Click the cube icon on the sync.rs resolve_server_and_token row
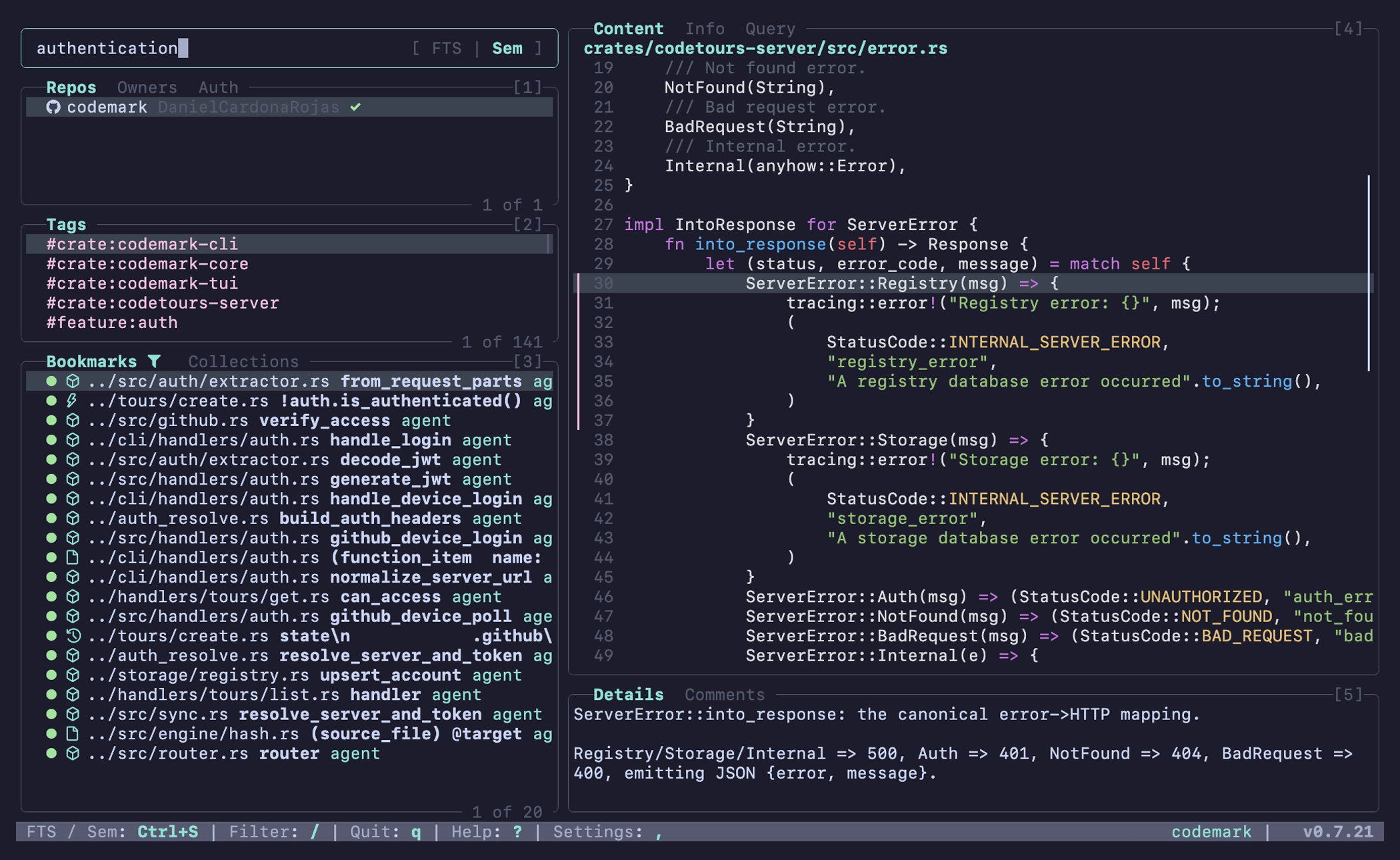The height and width of the screenshot is (860, 1400). tap(73, 715)
